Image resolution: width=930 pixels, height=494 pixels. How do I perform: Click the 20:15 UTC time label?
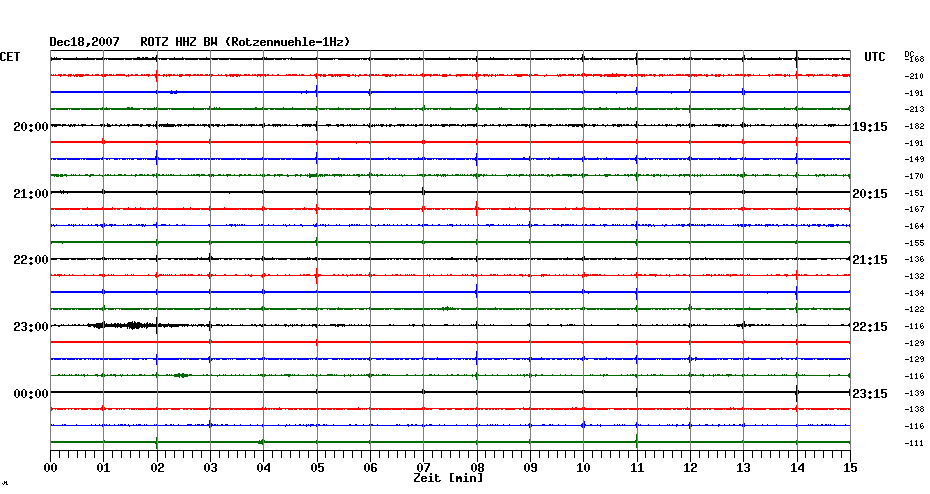point(870,194)
